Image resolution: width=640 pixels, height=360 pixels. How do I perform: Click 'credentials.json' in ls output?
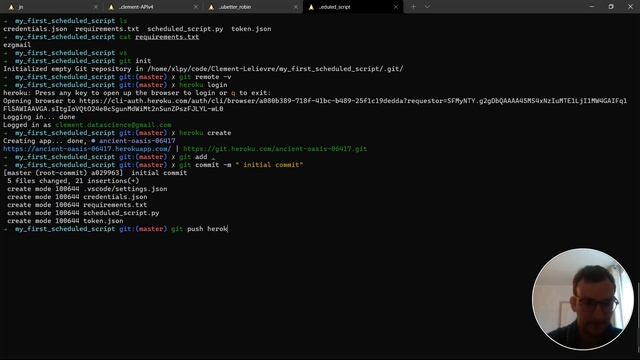point(35,29)
